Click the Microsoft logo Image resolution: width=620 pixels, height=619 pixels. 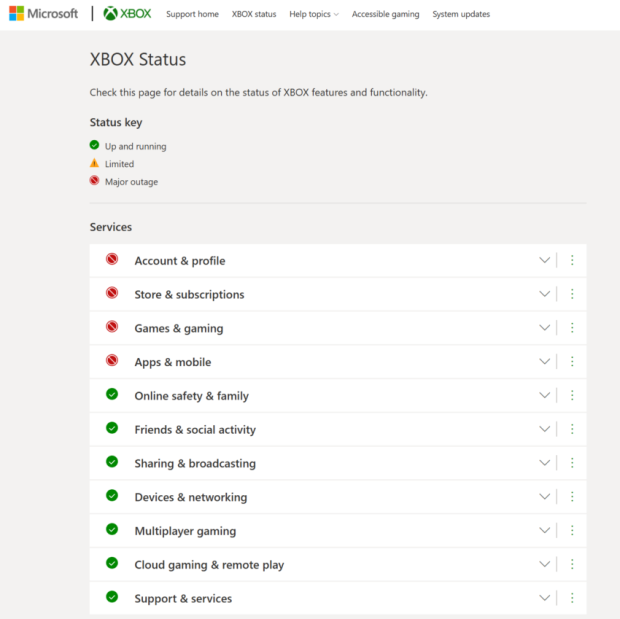(x=43, y=13)
